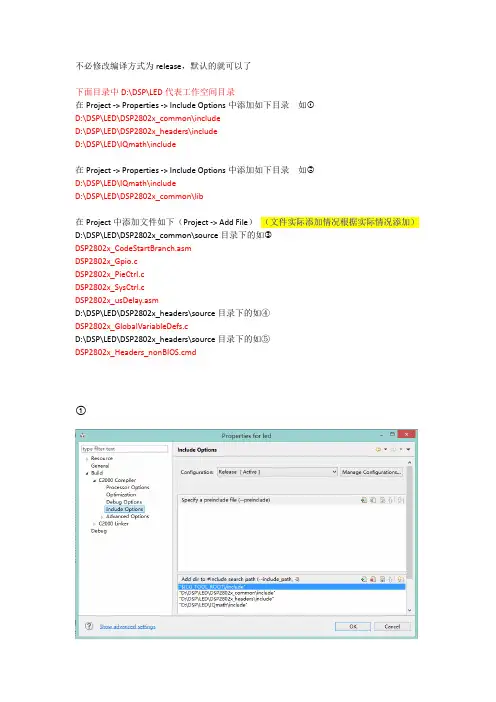Click the Delete icon in the preinclude file toolbar
496x702 pixels.
point(373,500)
